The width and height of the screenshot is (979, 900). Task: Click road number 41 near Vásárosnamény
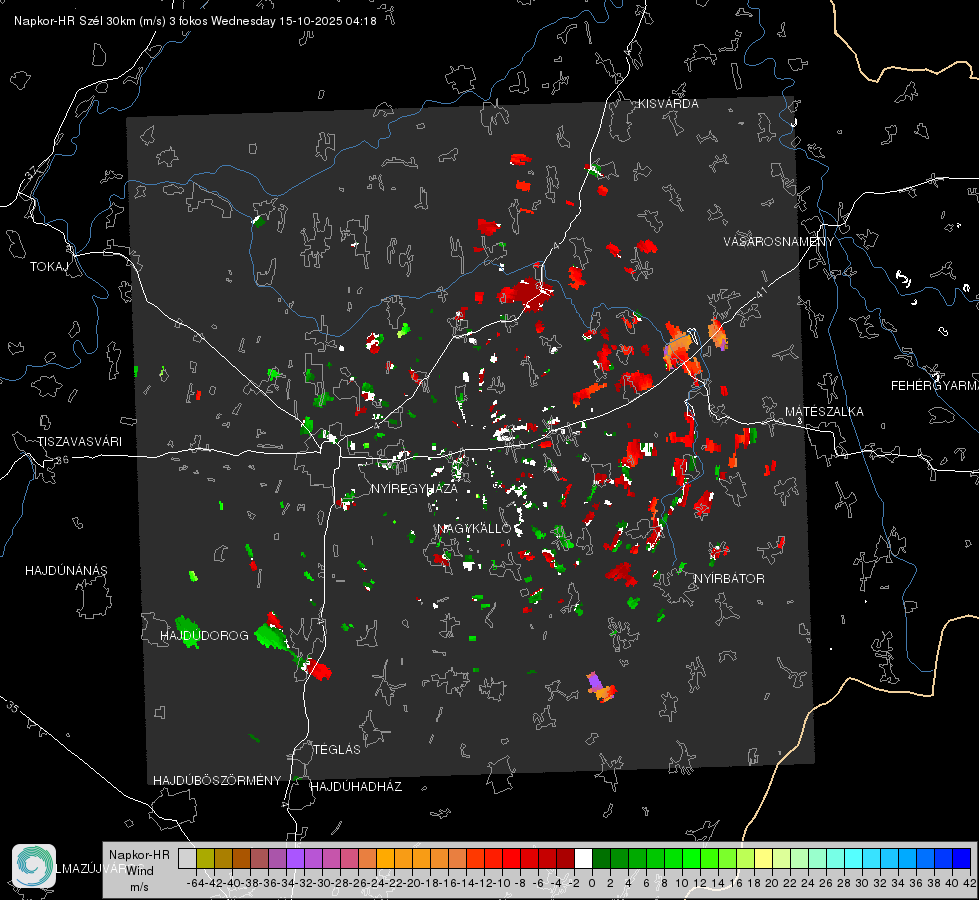761,292
